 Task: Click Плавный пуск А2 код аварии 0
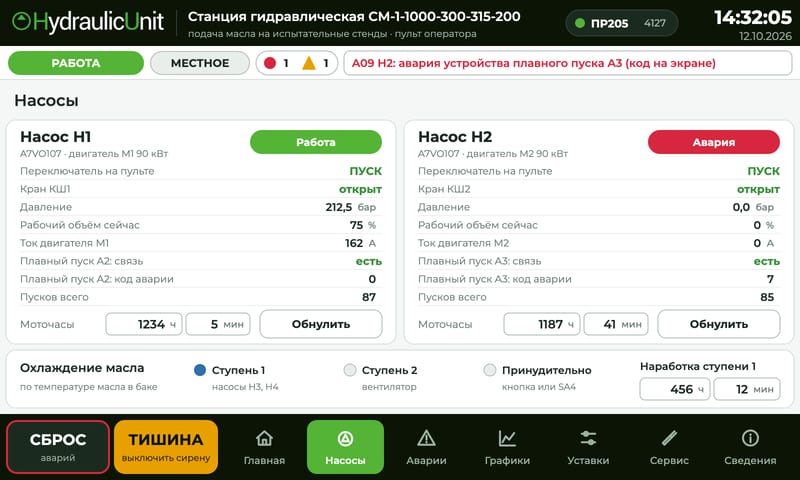(x=372, y=279)
